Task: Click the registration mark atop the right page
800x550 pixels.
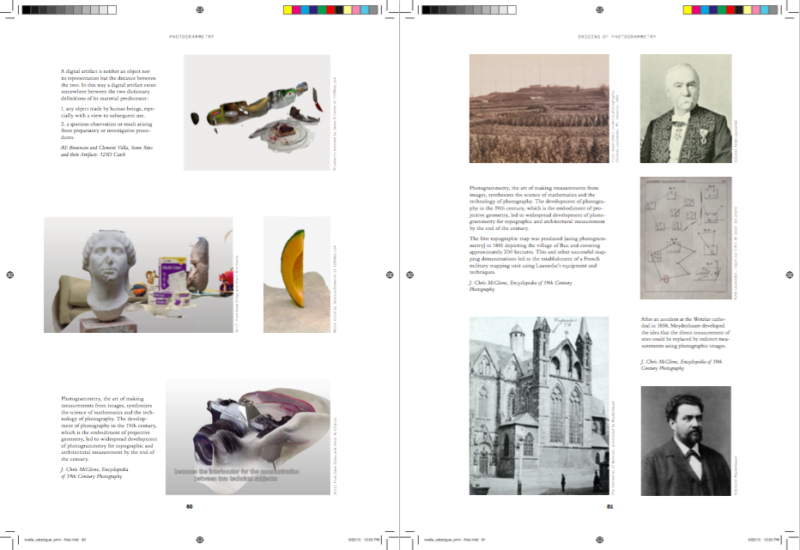Action: 600,10
